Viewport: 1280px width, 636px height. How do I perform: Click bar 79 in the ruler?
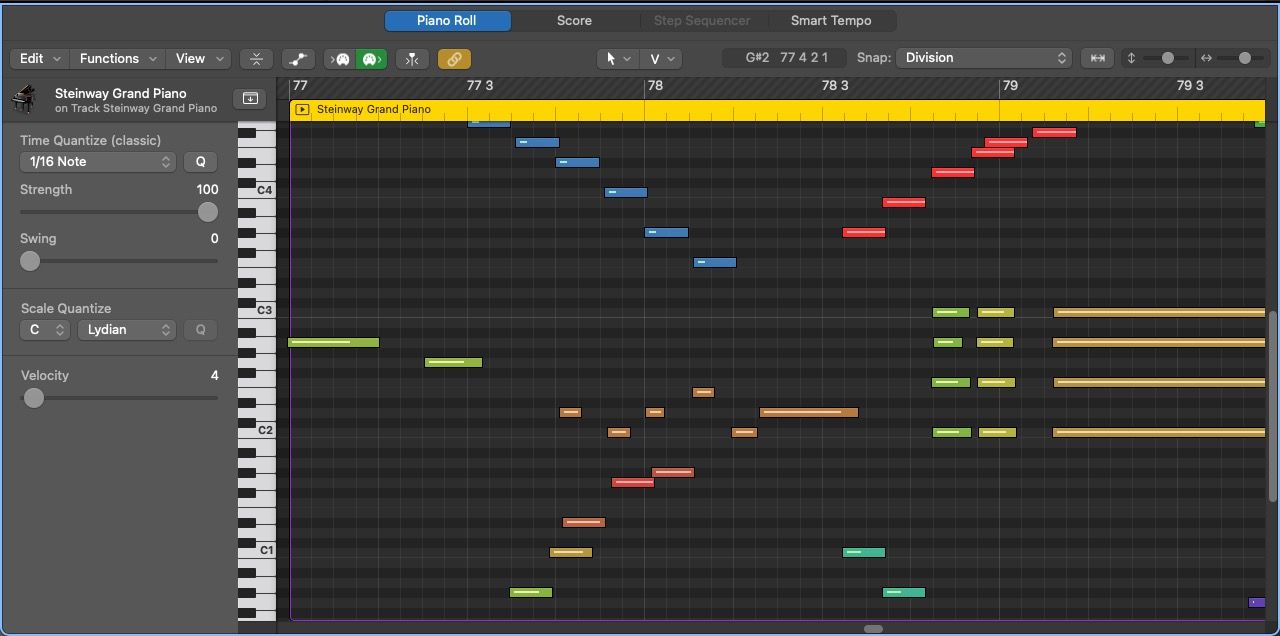(1010, 86)
